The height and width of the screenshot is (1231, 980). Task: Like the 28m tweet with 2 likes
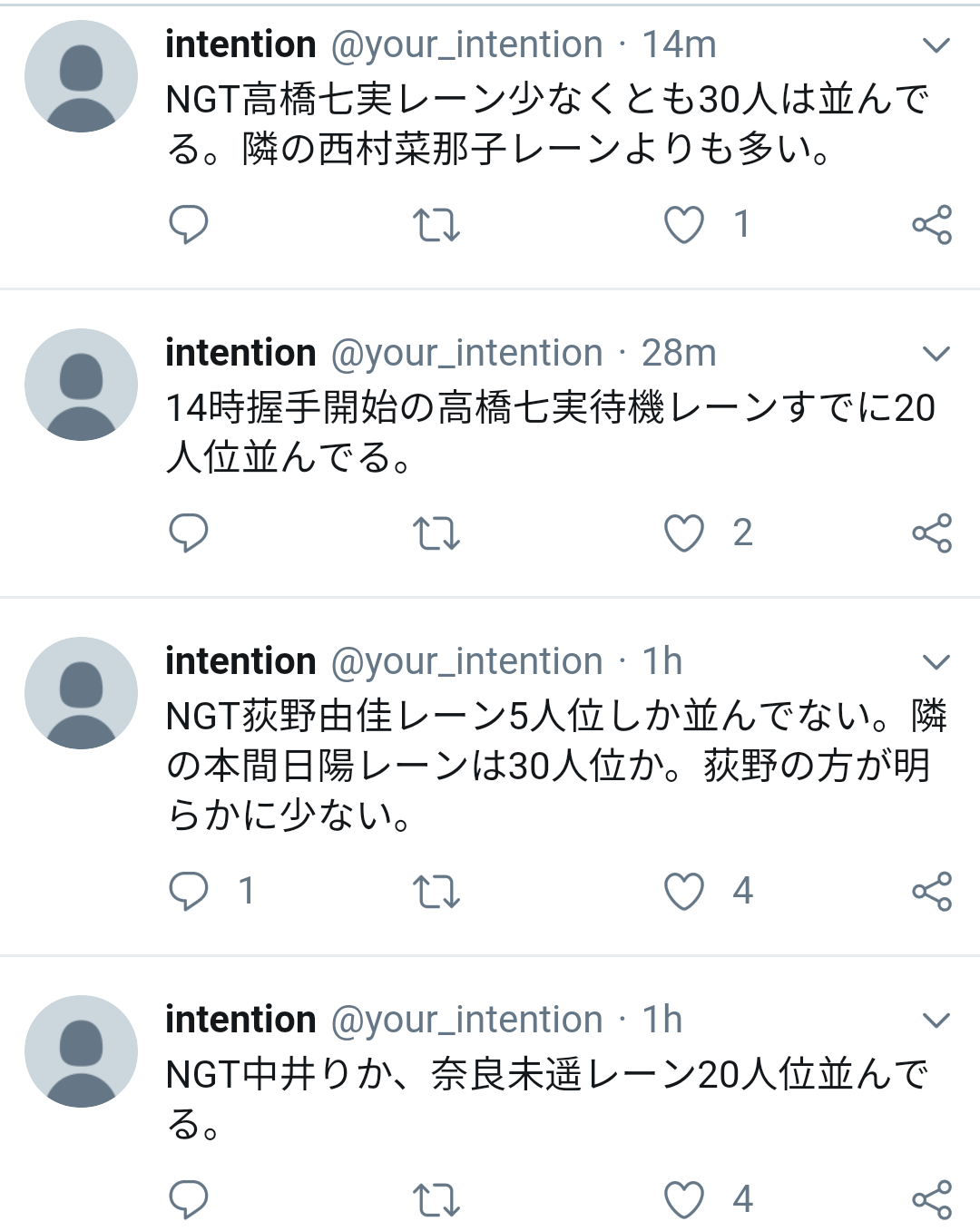(684, 533)
